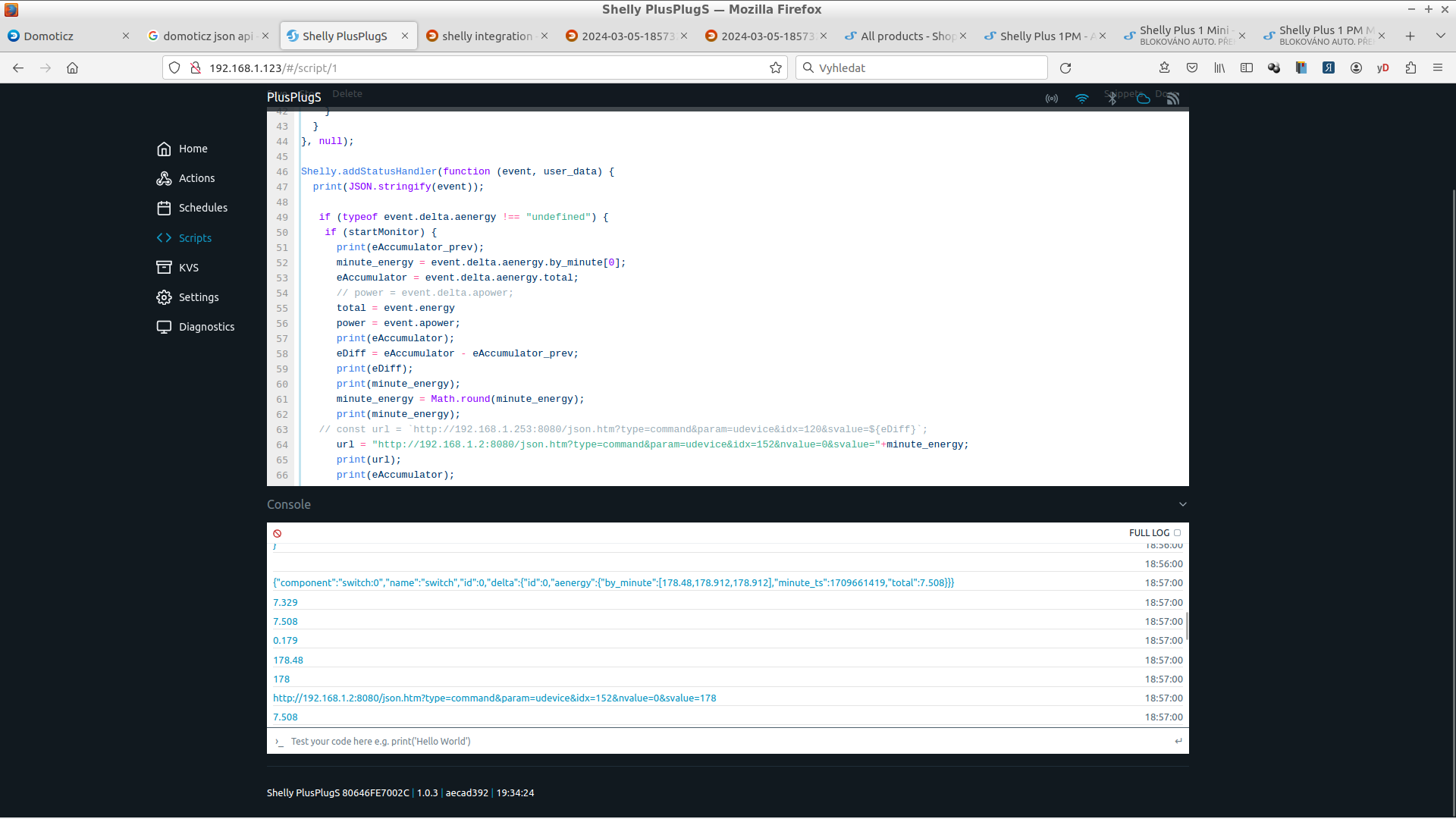The image size is (1456, 819).
Task: Click the books bookmark extension icon
Action: 1301,68
